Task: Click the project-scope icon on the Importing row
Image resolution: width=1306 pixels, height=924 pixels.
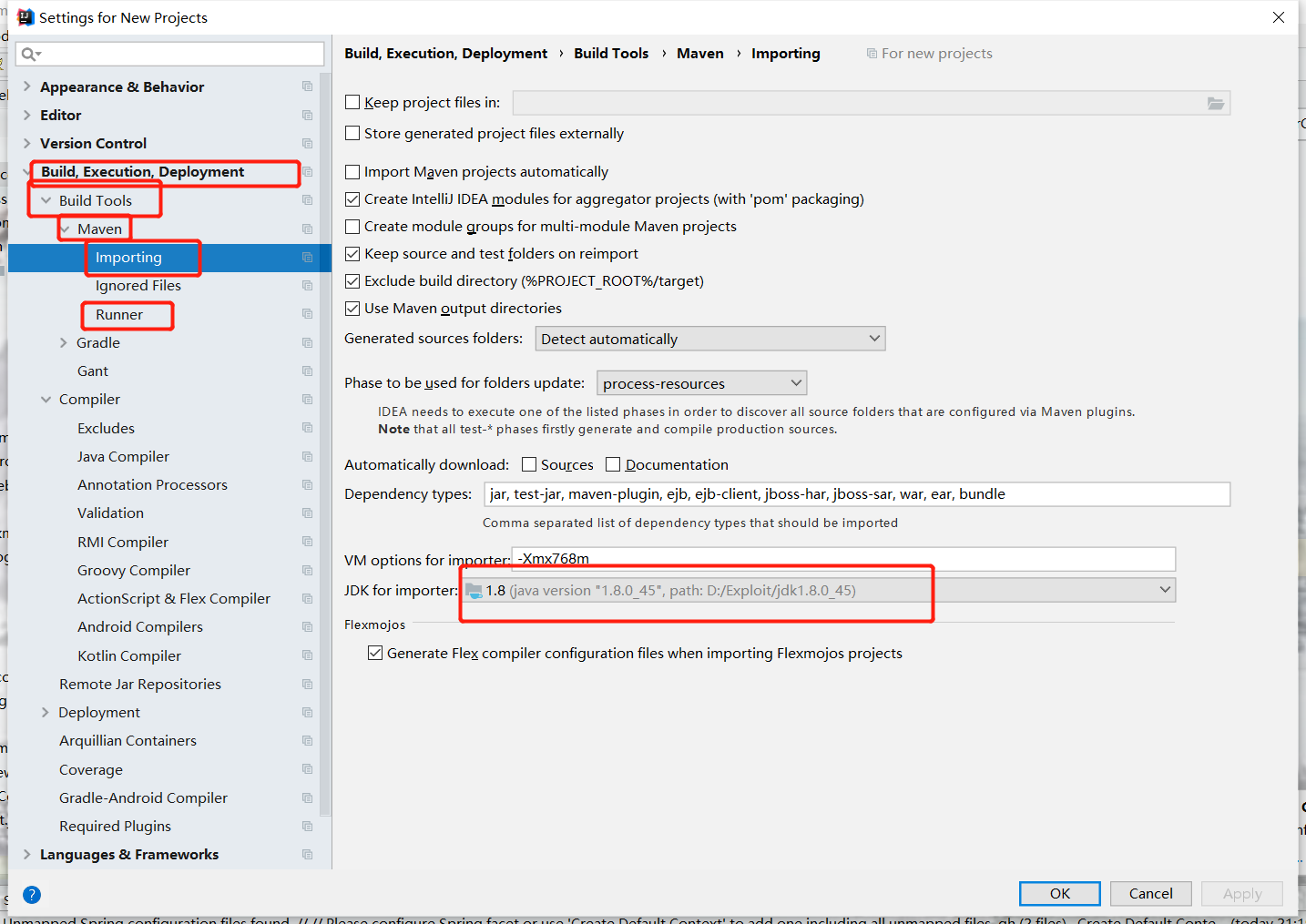Action: point(307,257)
